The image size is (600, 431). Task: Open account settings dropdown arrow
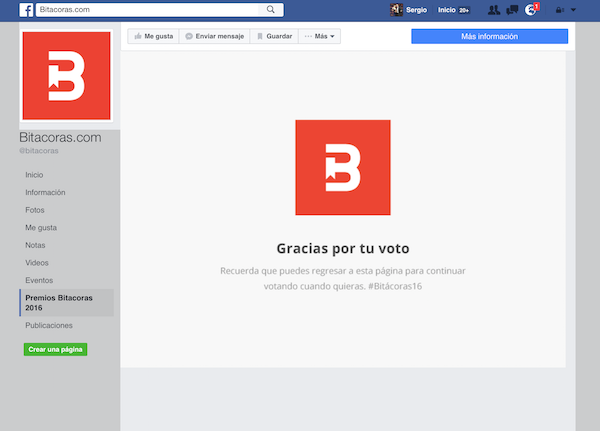pyautogui.click(x=573, y=10)
